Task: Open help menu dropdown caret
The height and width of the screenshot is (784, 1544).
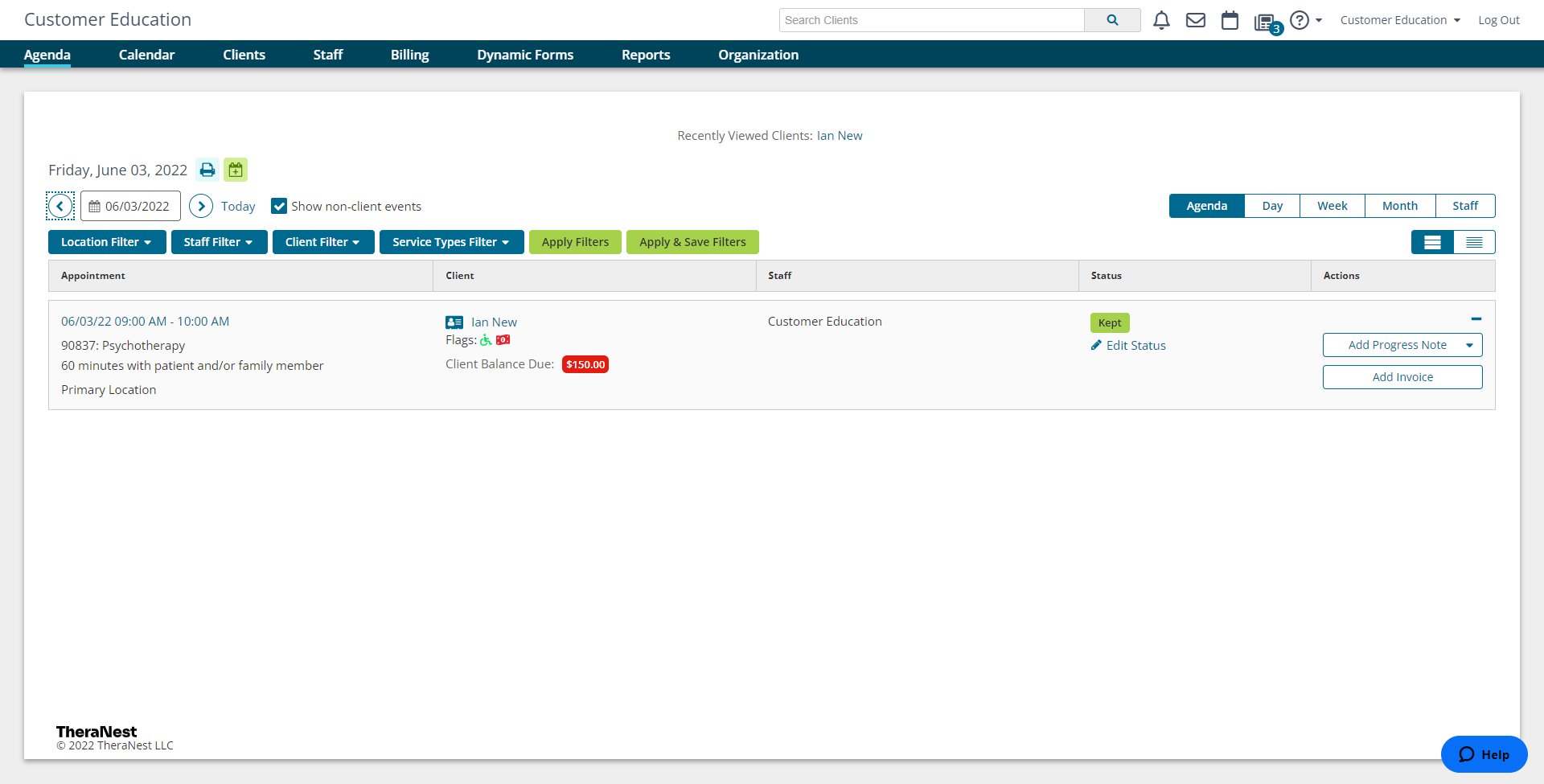Action: pos(1319,20)
